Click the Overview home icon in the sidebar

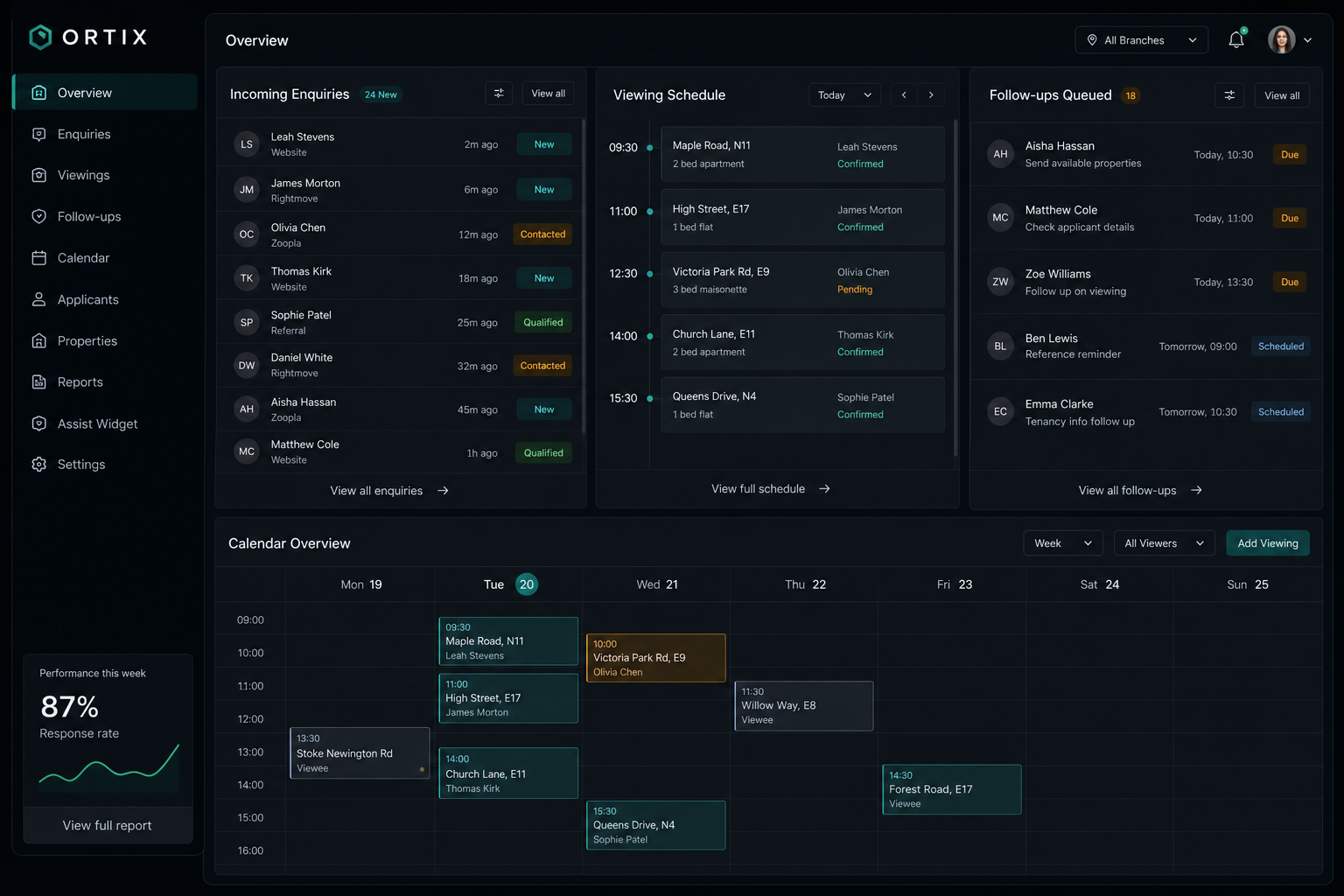point(38,93)
